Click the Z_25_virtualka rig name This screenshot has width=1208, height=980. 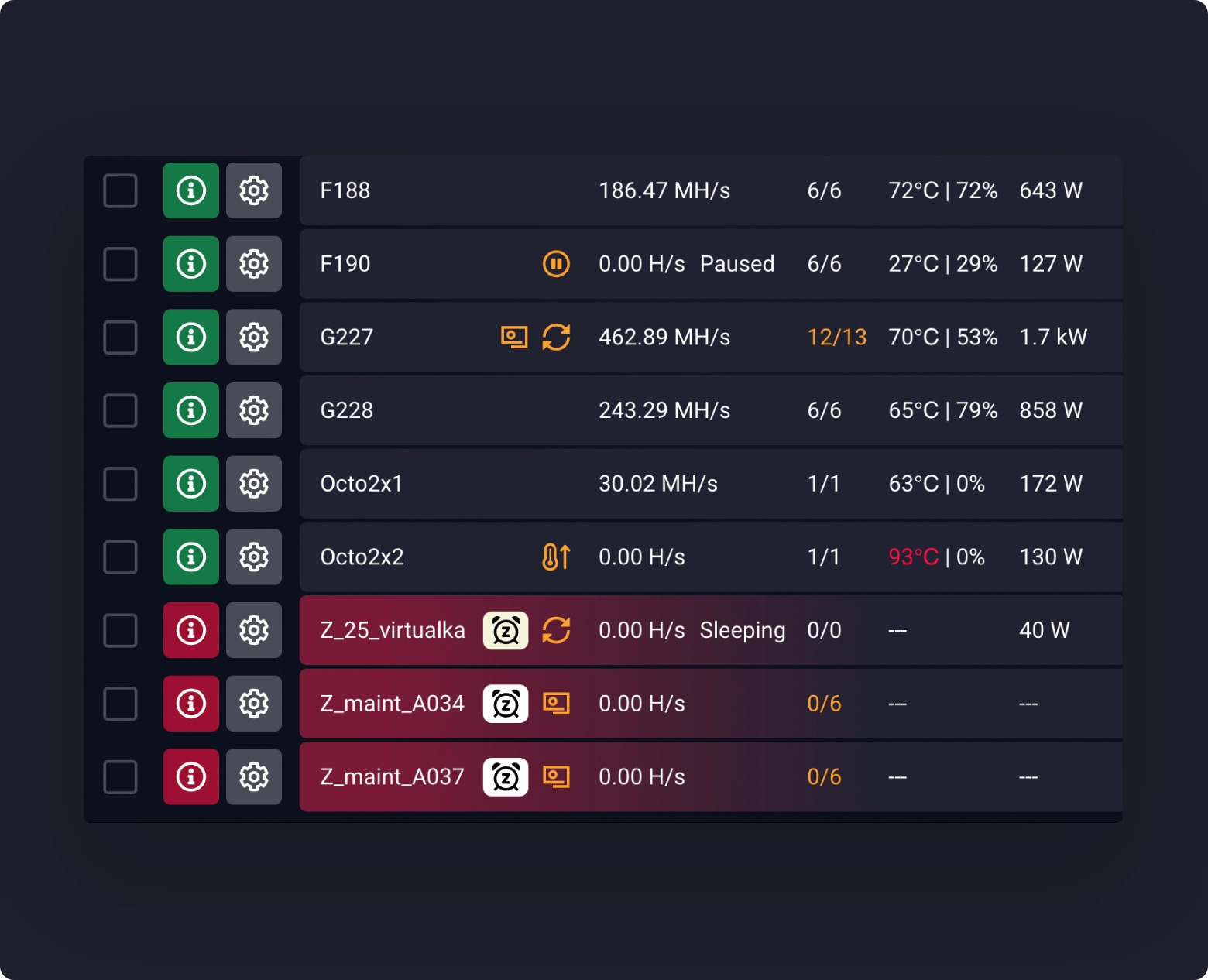tap(393, 630)
